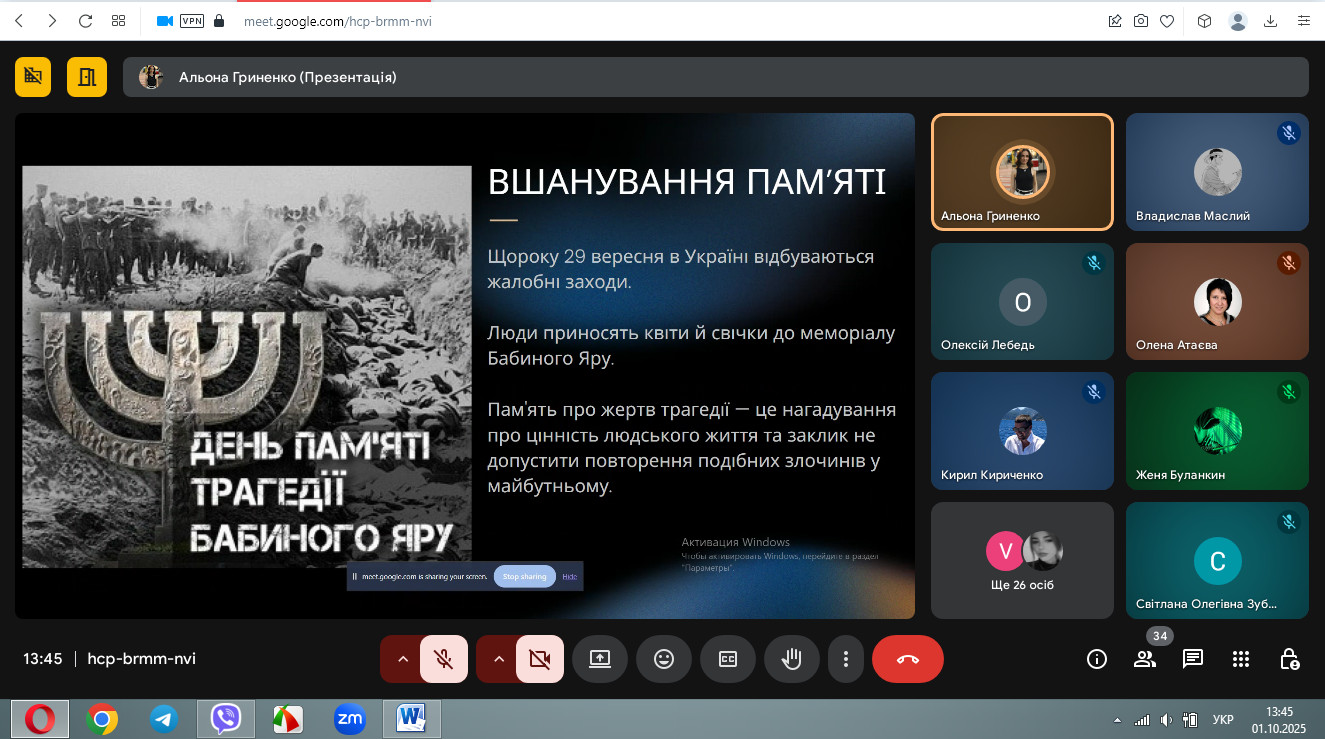1325x739 pixels.
Task: Open the activities grid icon
Action: 1241,659
